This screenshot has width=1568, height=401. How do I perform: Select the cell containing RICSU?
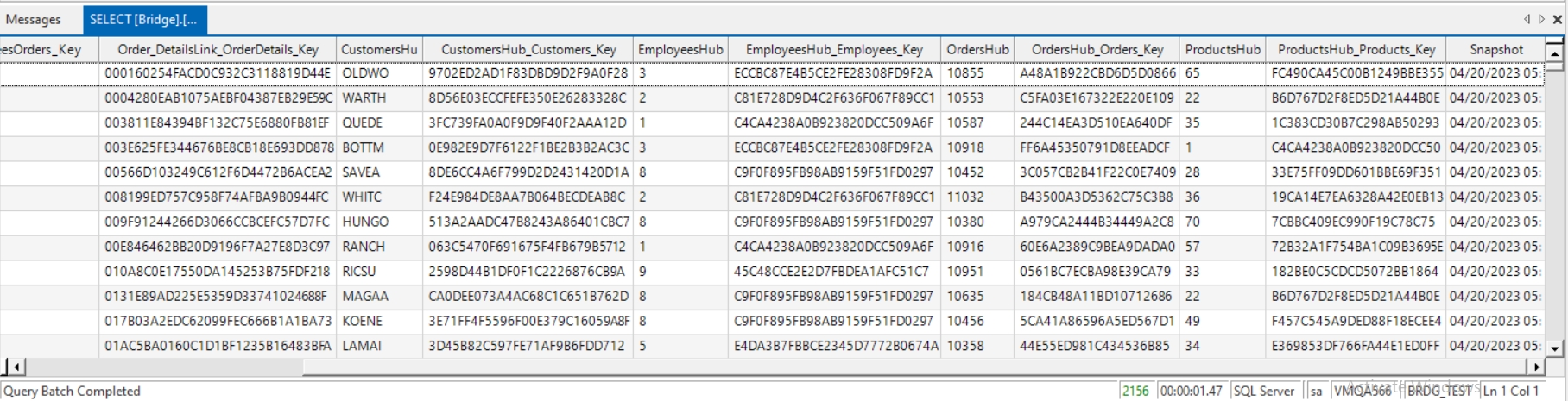pos(379,271)
